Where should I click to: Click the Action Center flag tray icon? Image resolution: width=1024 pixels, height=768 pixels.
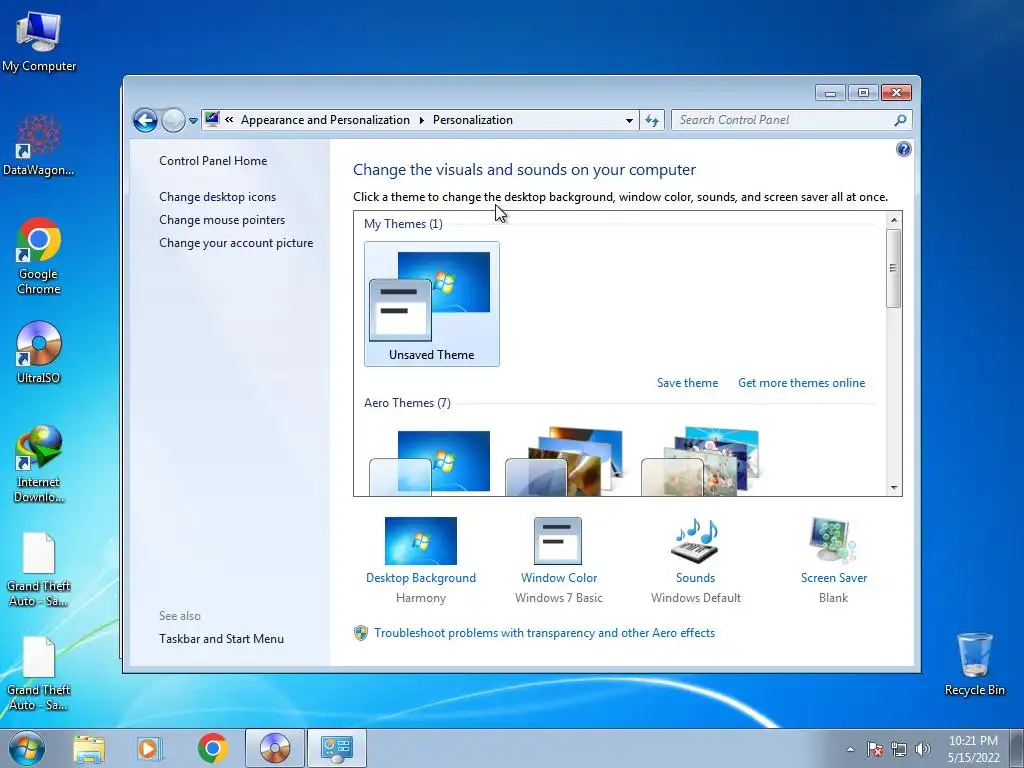874,749
